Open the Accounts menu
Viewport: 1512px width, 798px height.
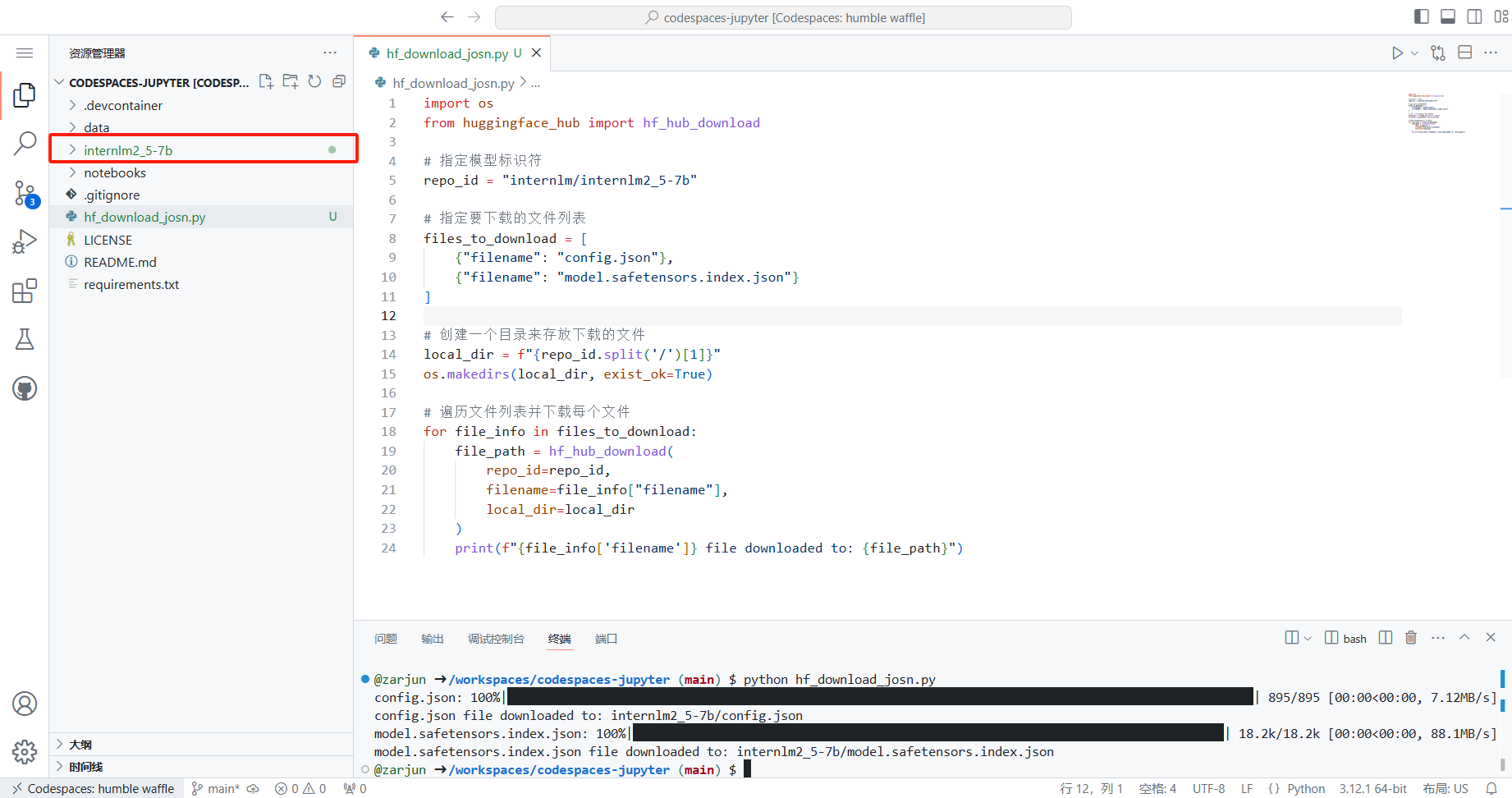tap(25, 704)
